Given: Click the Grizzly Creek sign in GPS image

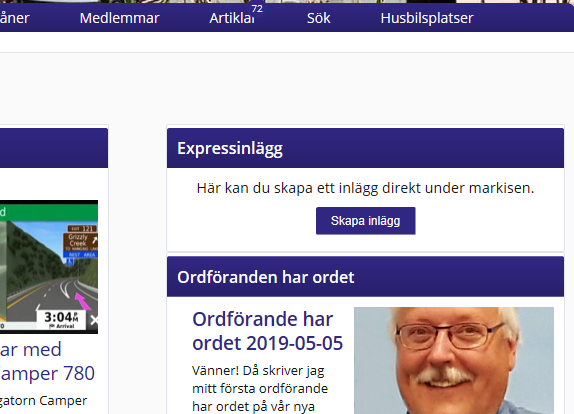Looking at the screenshot, I should point(78,240).
